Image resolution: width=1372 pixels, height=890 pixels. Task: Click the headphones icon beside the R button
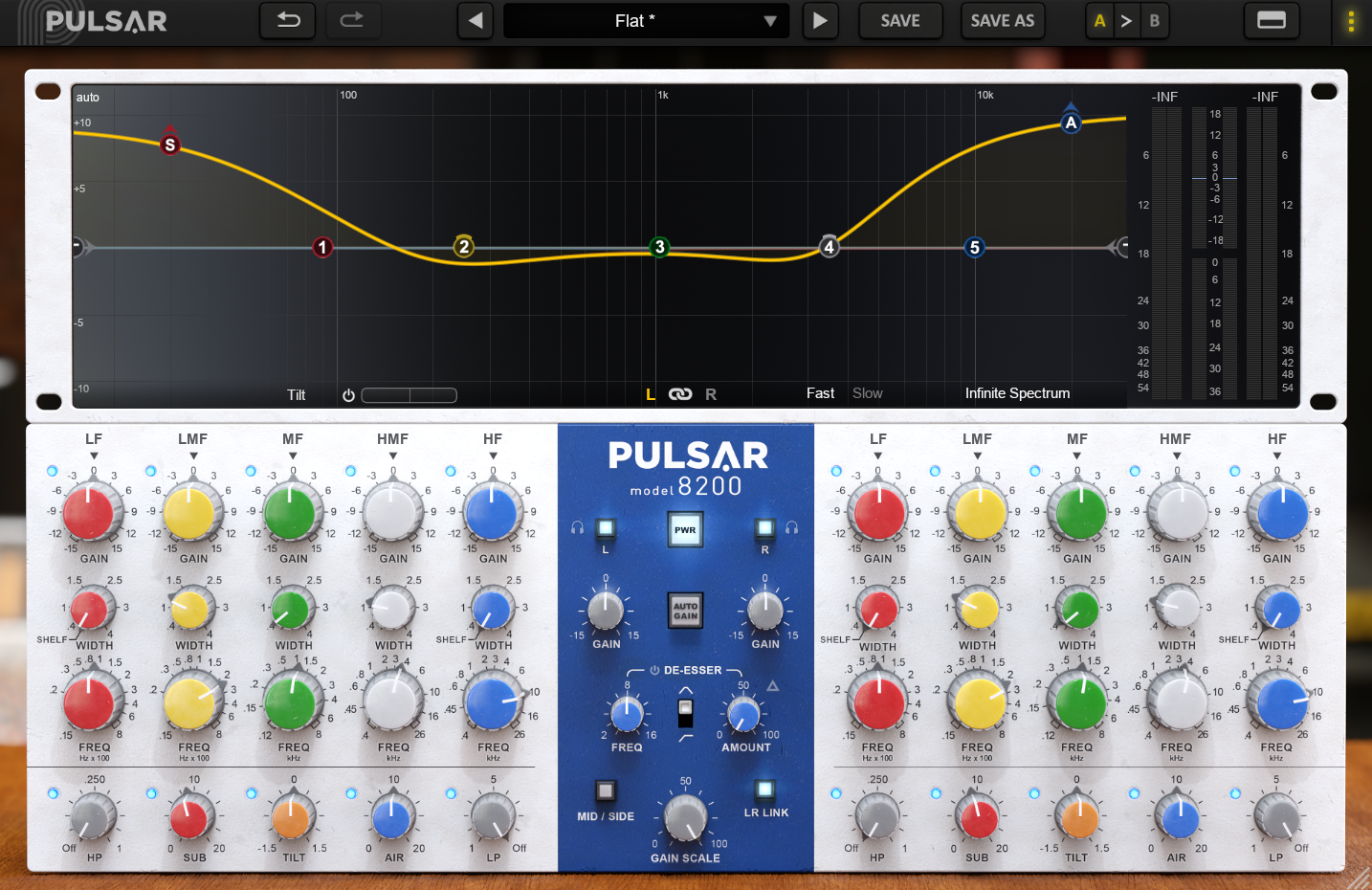click(792, 527)
